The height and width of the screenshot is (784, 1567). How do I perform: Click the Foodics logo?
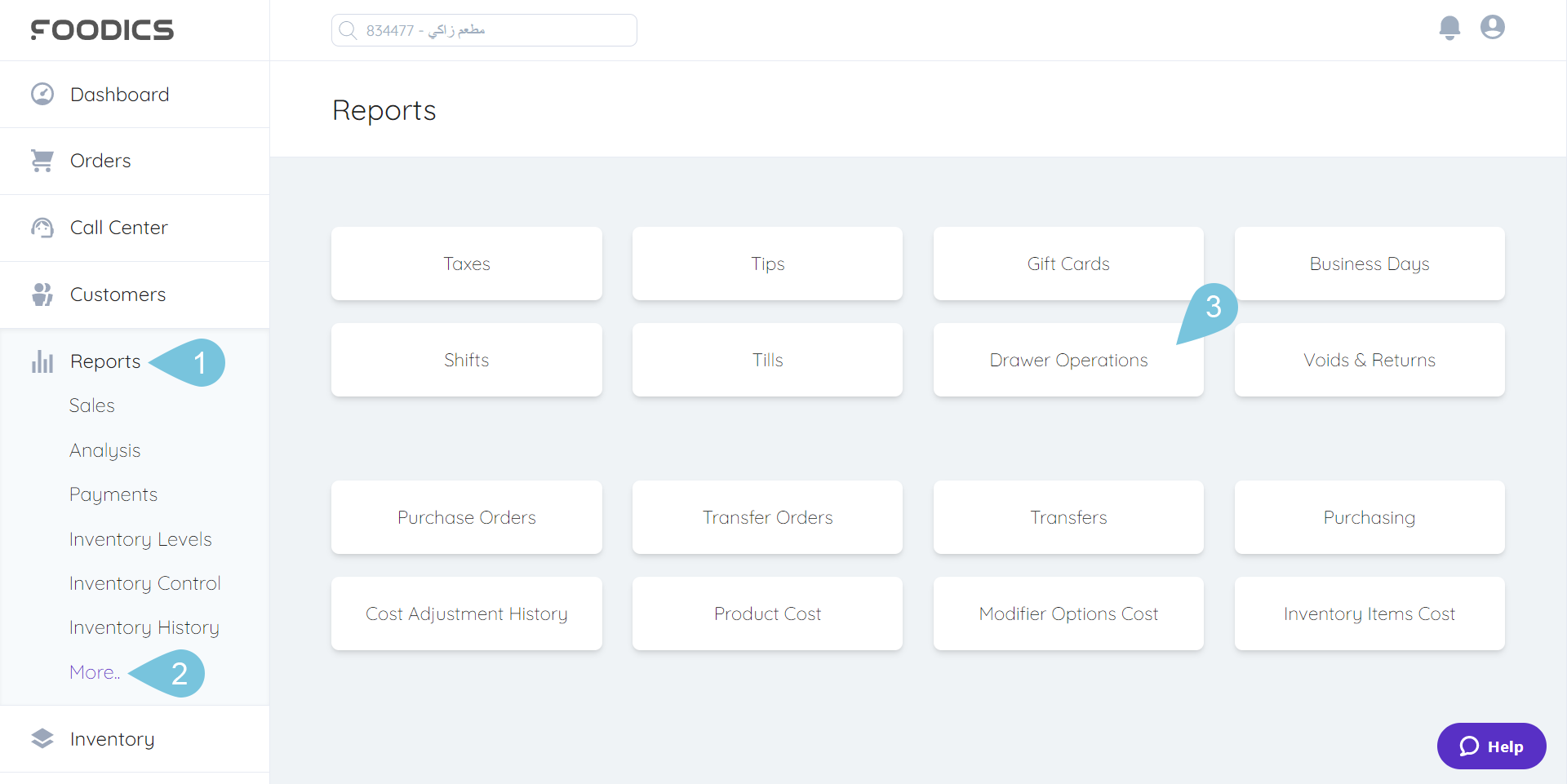[x=101, y=30]
